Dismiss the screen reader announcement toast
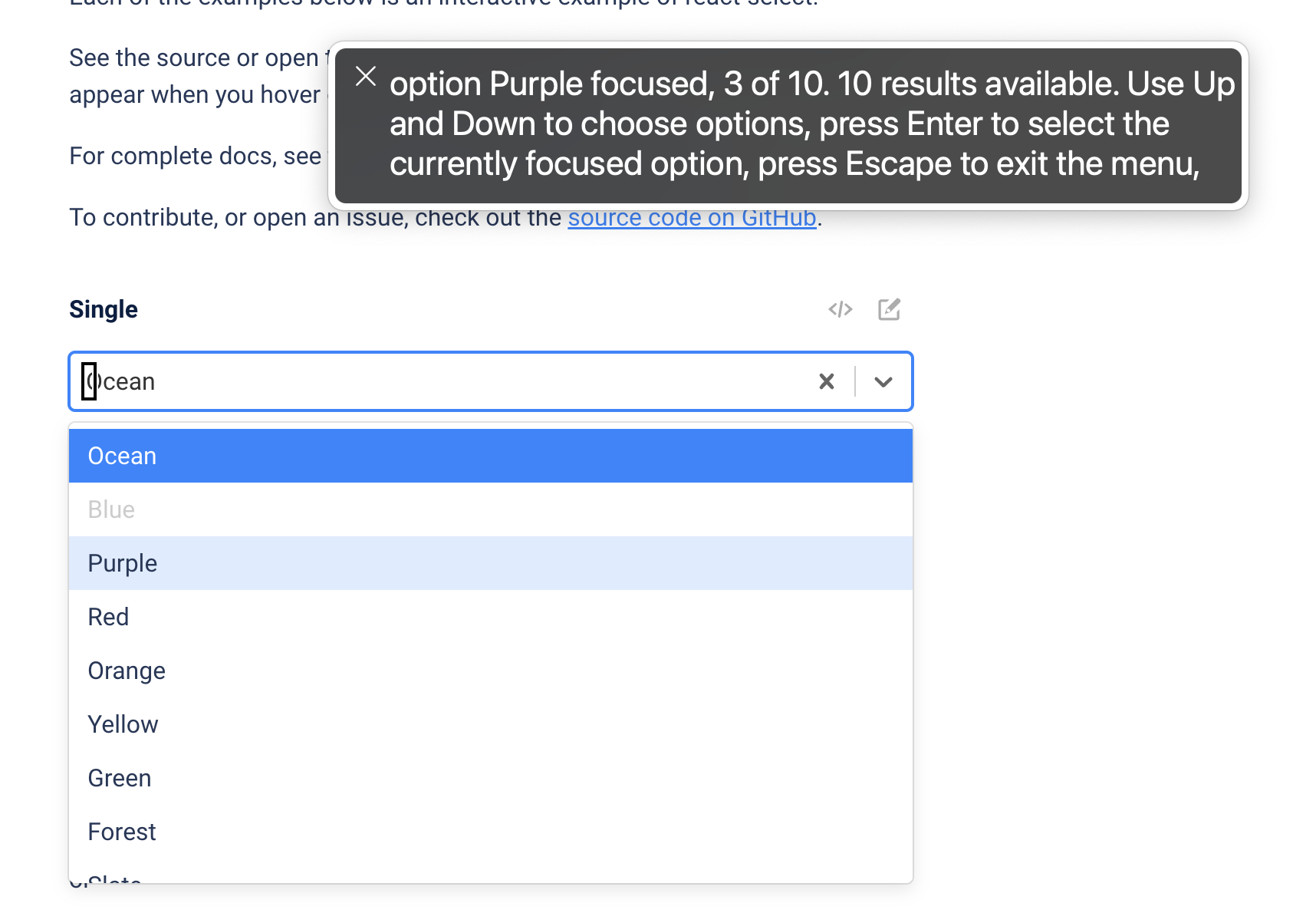This screenshot has height=913, width=1316. tap(366, 76)
